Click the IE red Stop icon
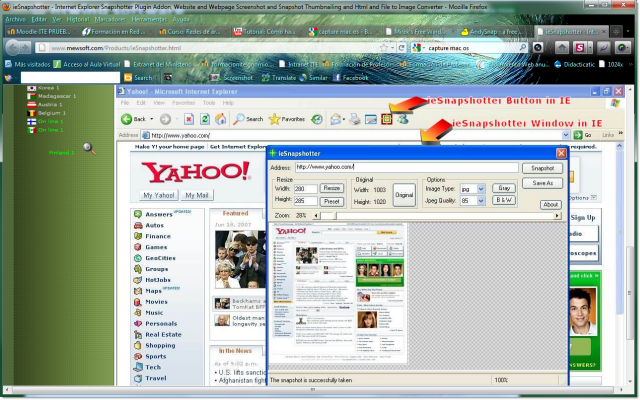 point(189,119)
